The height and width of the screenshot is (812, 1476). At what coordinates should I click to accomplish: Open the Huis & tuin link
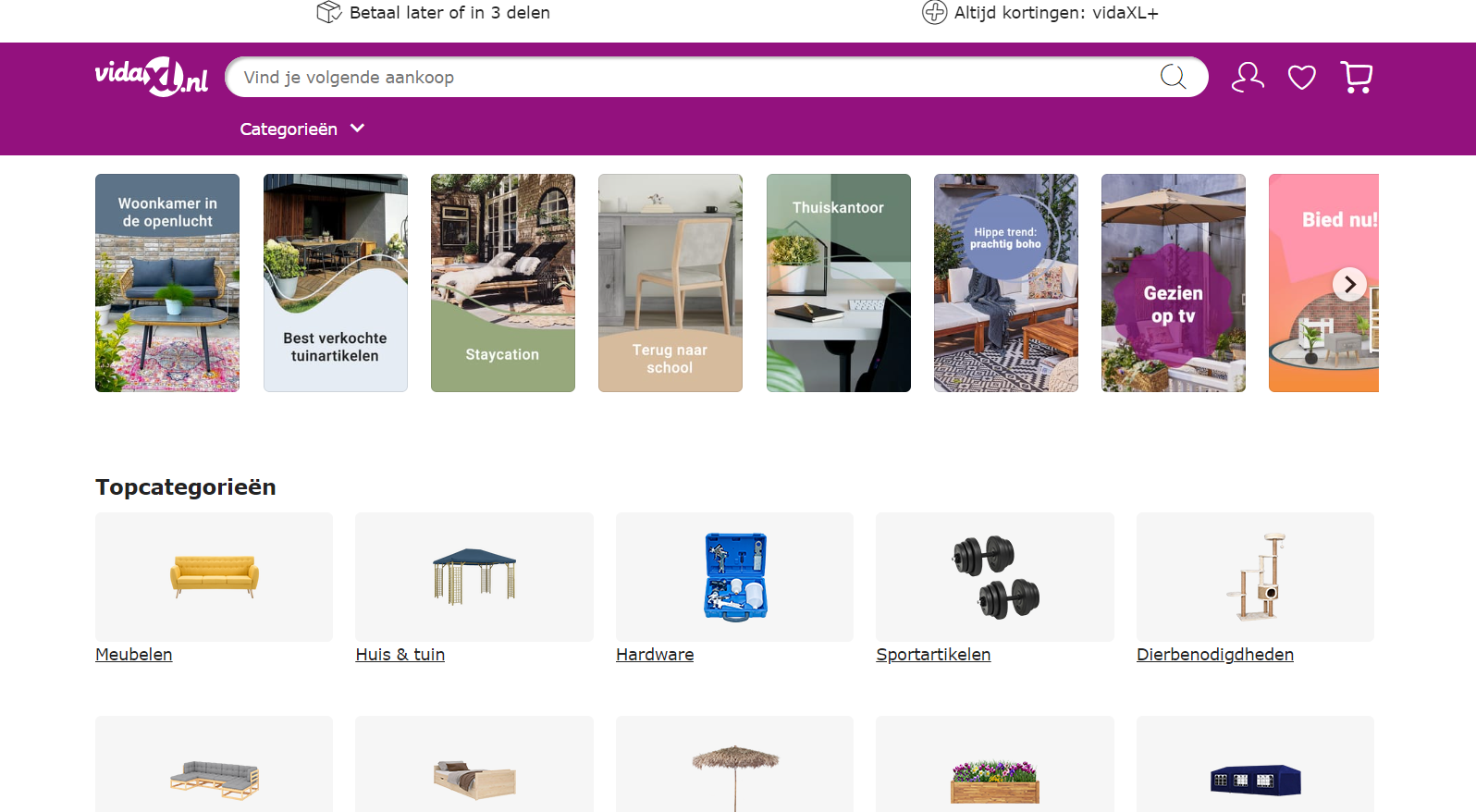tap(400, 654)
